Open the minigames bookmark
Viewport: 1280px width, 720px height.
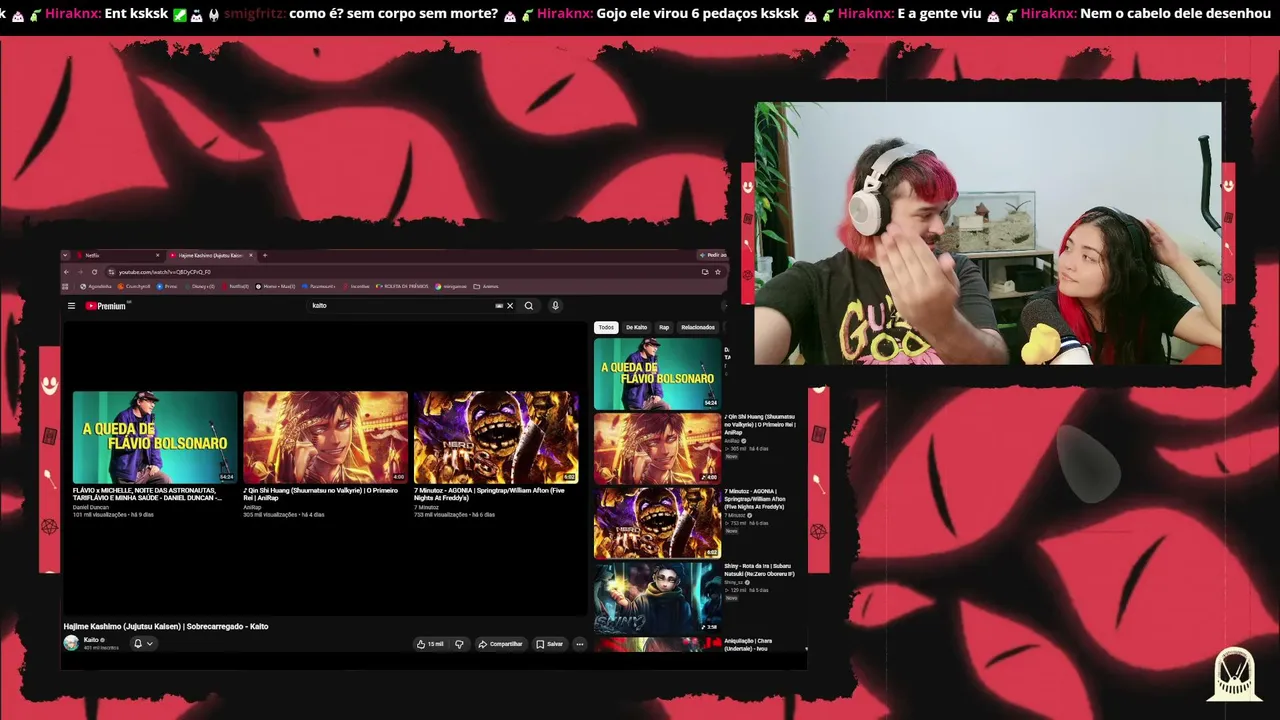tap(453, 287)
